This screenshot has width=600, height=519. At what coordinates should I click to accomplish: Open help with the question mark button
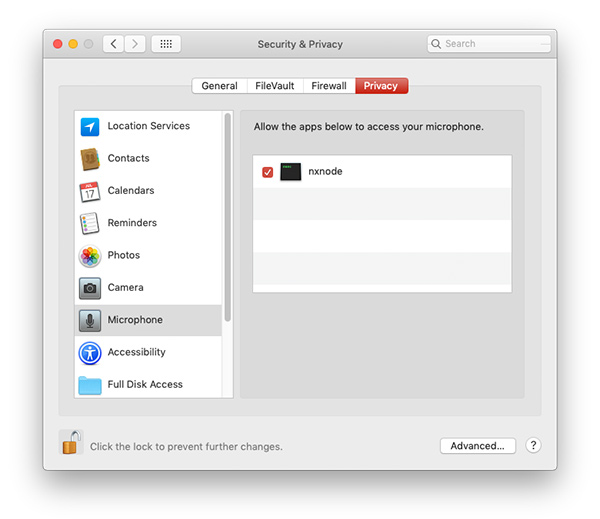[x=533, y=446]
